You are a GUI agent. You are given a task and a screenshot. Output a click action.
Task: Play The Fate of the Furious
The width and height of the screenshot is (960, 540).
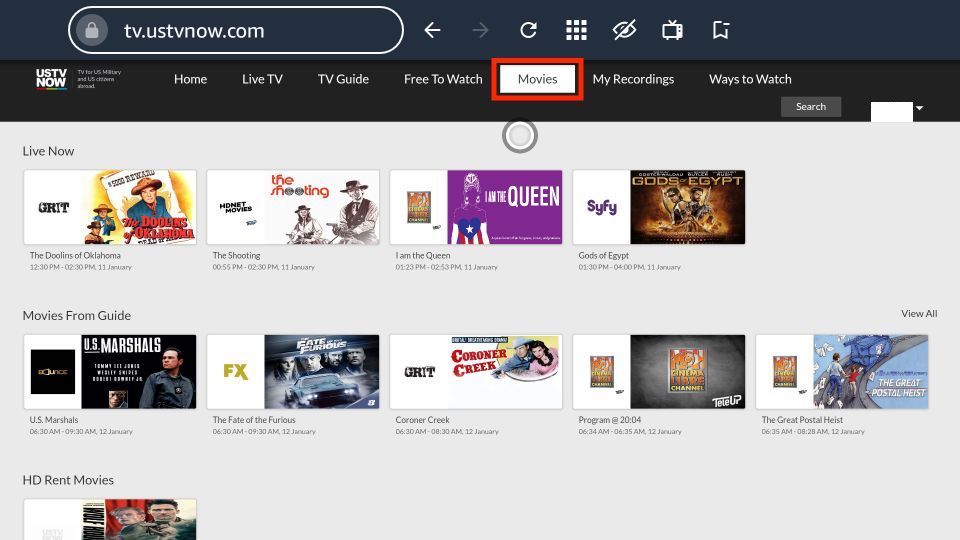click(292, 371)
